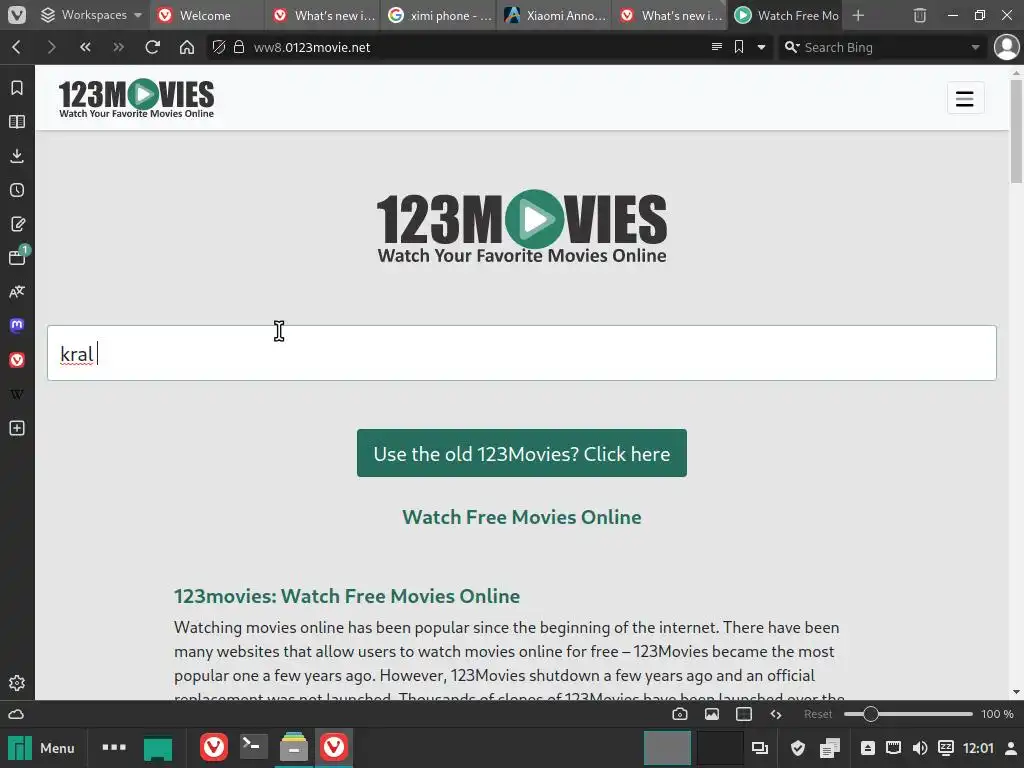Switch to the Xiaomi Anno tab

554,15
